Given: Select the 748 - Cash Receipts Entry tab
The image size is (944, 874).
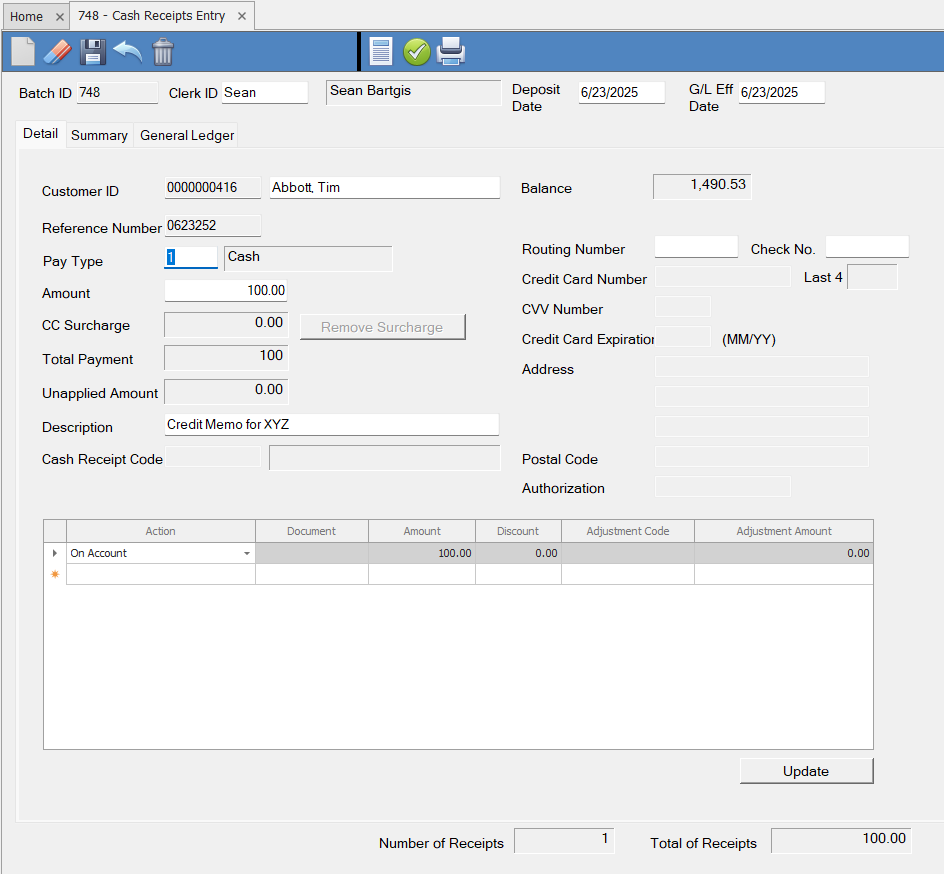Looking at the screenshot, I should coord(151,16).
